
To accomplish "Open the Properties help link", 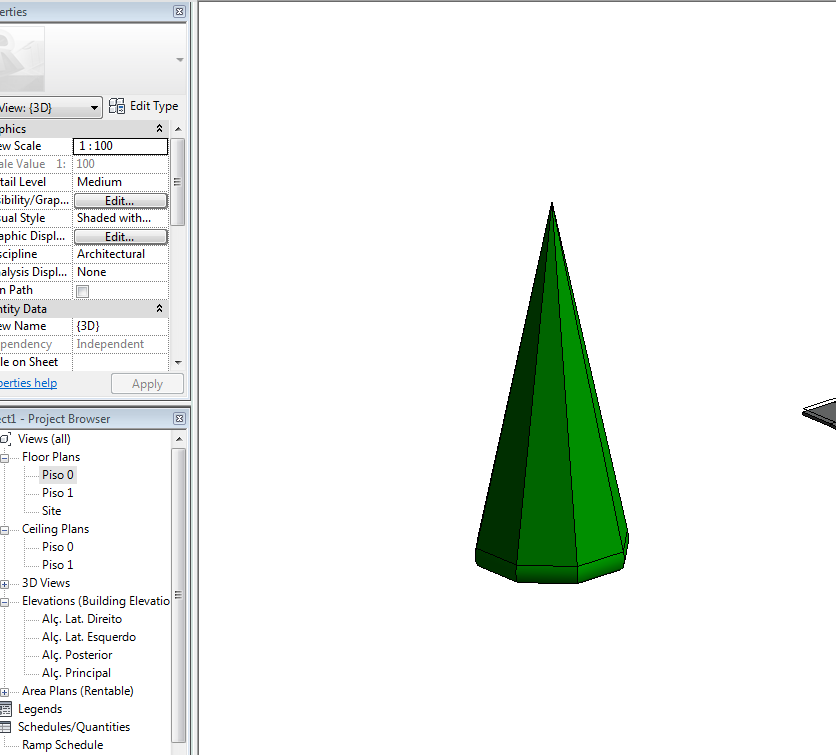I will (x=28, y=383).
